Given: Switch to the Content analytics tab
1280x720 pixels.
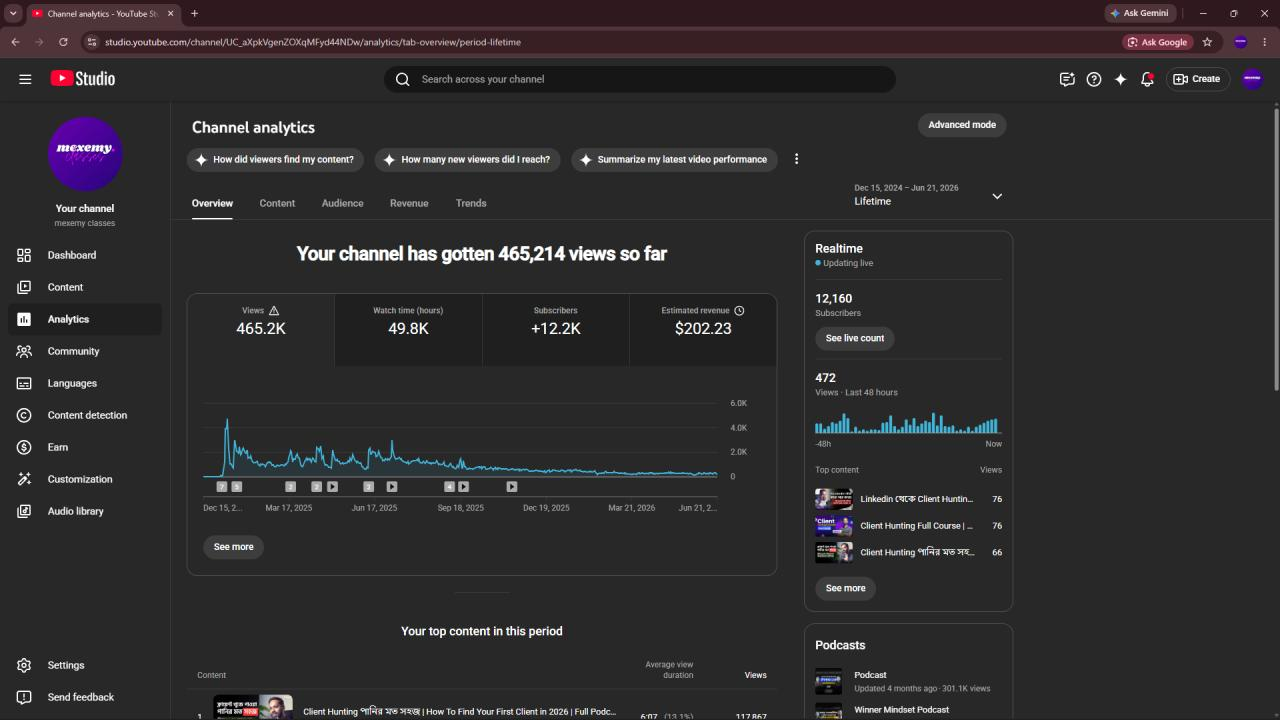Looking at the screenshot, I should point(277,203).
